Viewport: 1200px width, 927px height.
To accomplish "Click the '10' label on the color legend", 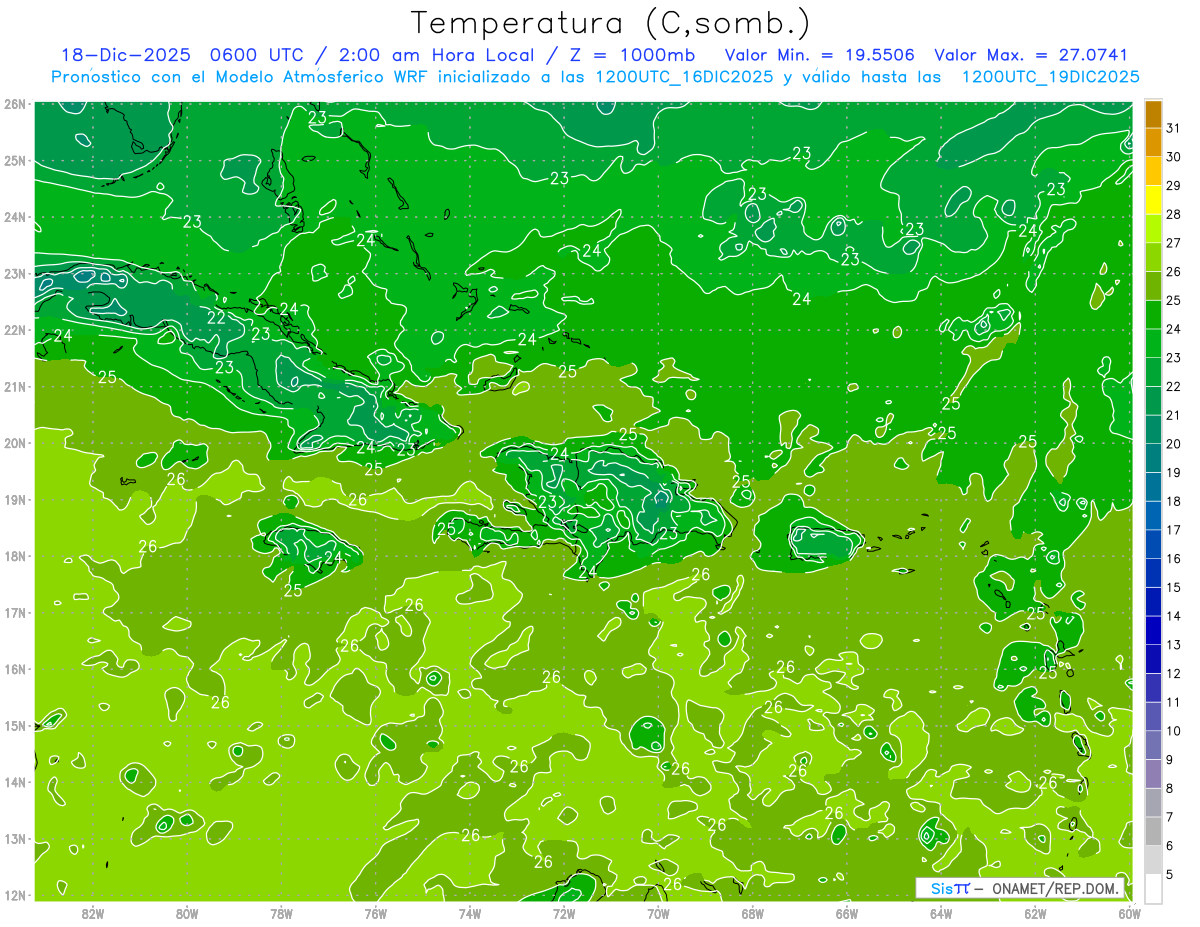I will 1174,731.
